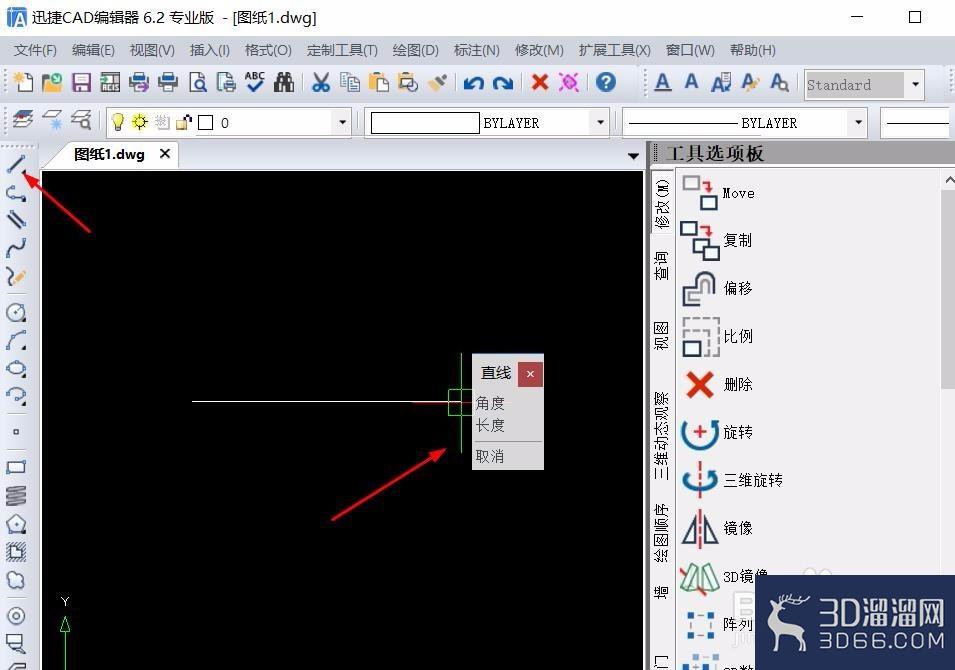Select the freehand sketch pencil tool
Screen dimensions: 955x670
[x=16, y=277]
